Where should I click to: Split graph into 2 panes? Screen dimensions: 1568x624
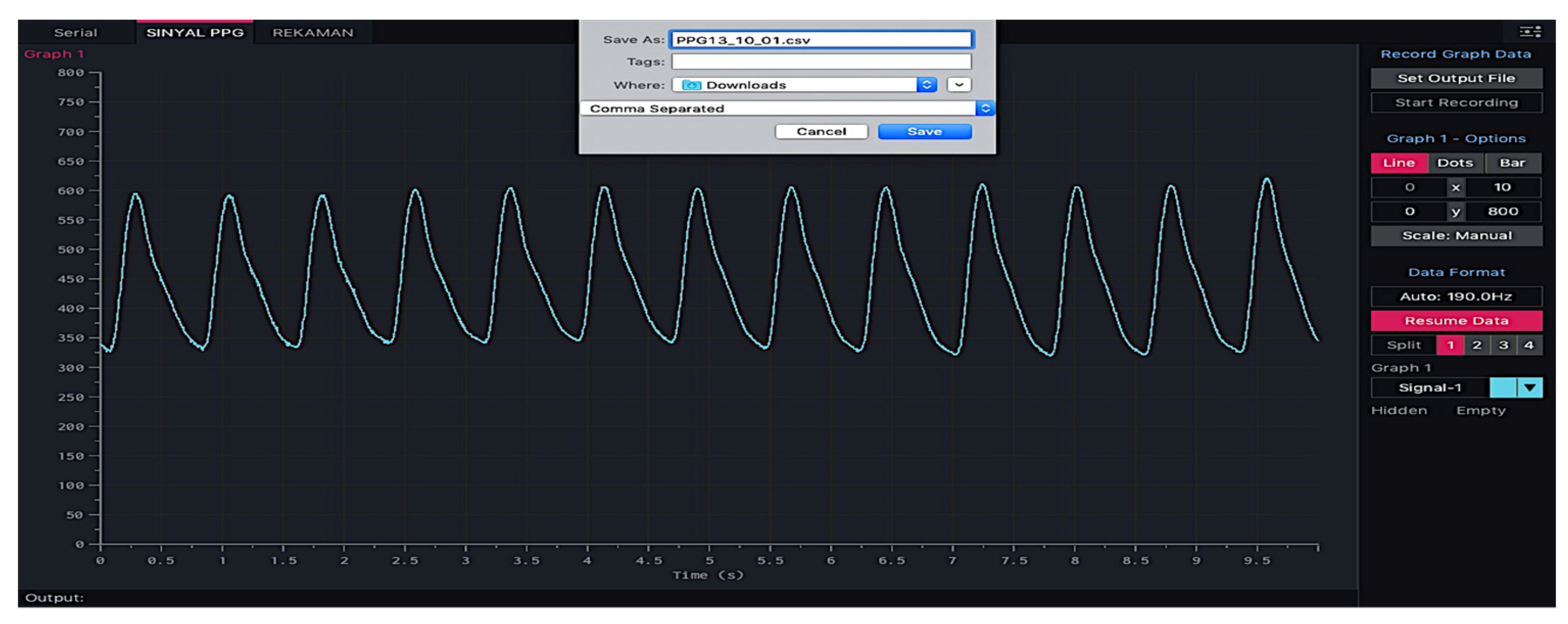1477,345
